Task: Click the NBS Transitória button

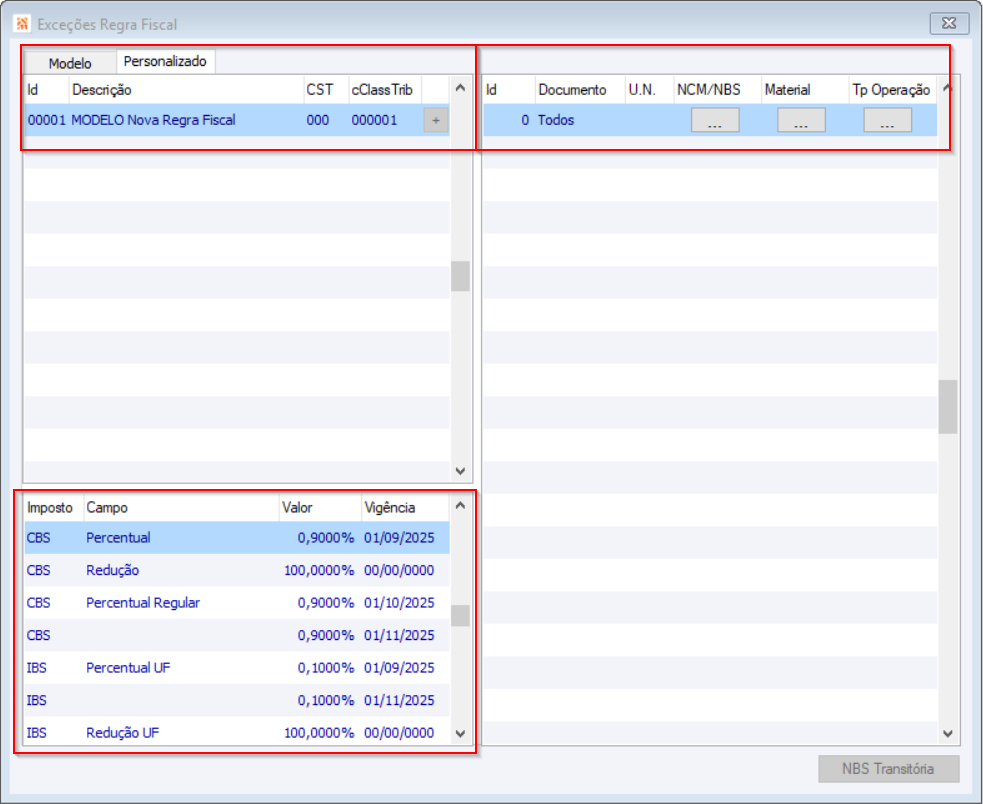Action: tap(888, 769)
